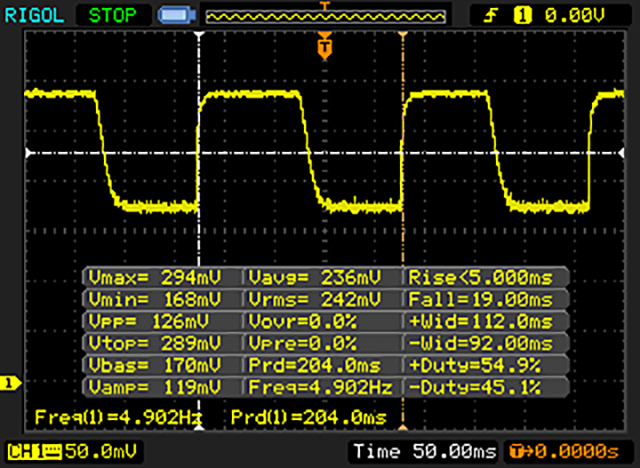Click the +Duty=54.9% measurement
The image size is (640, 468).
[x=484, y=364]
